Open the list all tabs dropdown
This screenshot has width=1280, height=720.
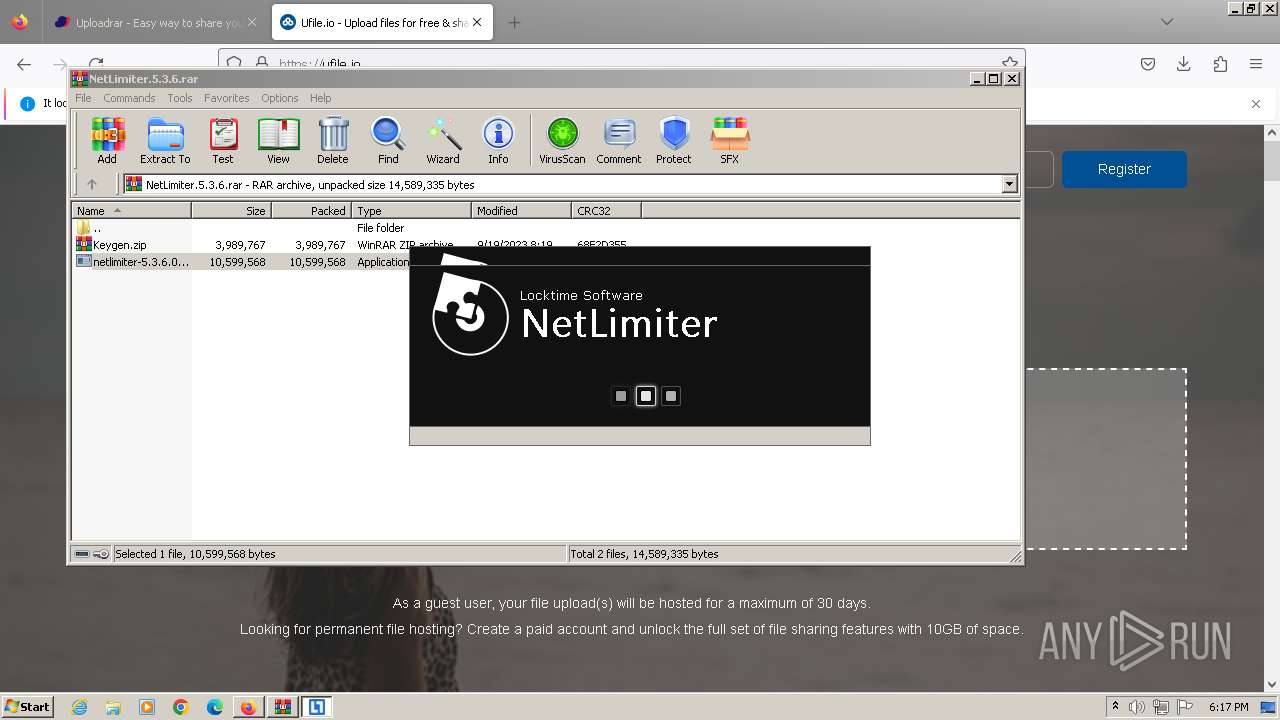1167,22
